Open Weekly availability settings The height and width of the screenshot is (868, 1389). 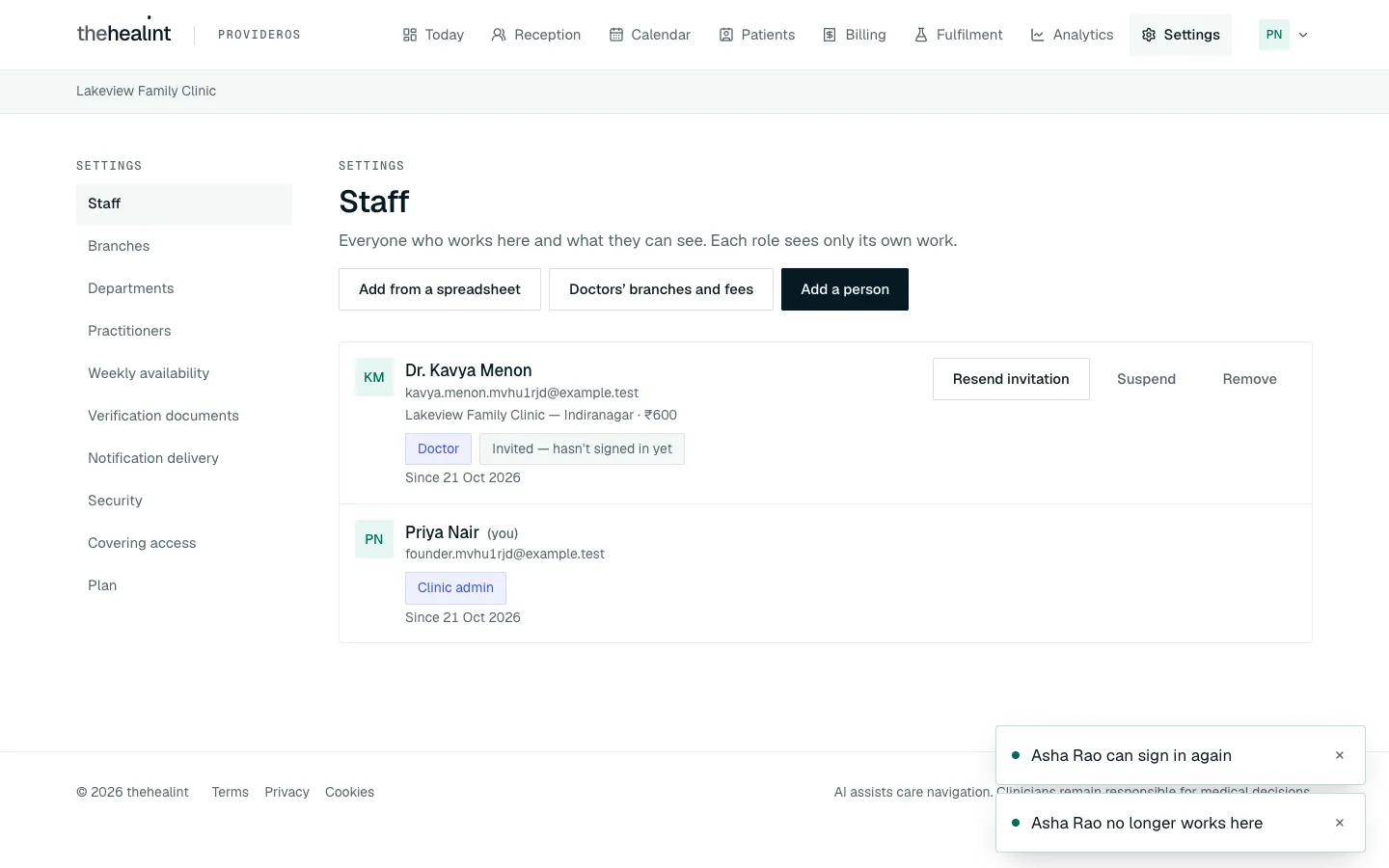coord(184,373)
